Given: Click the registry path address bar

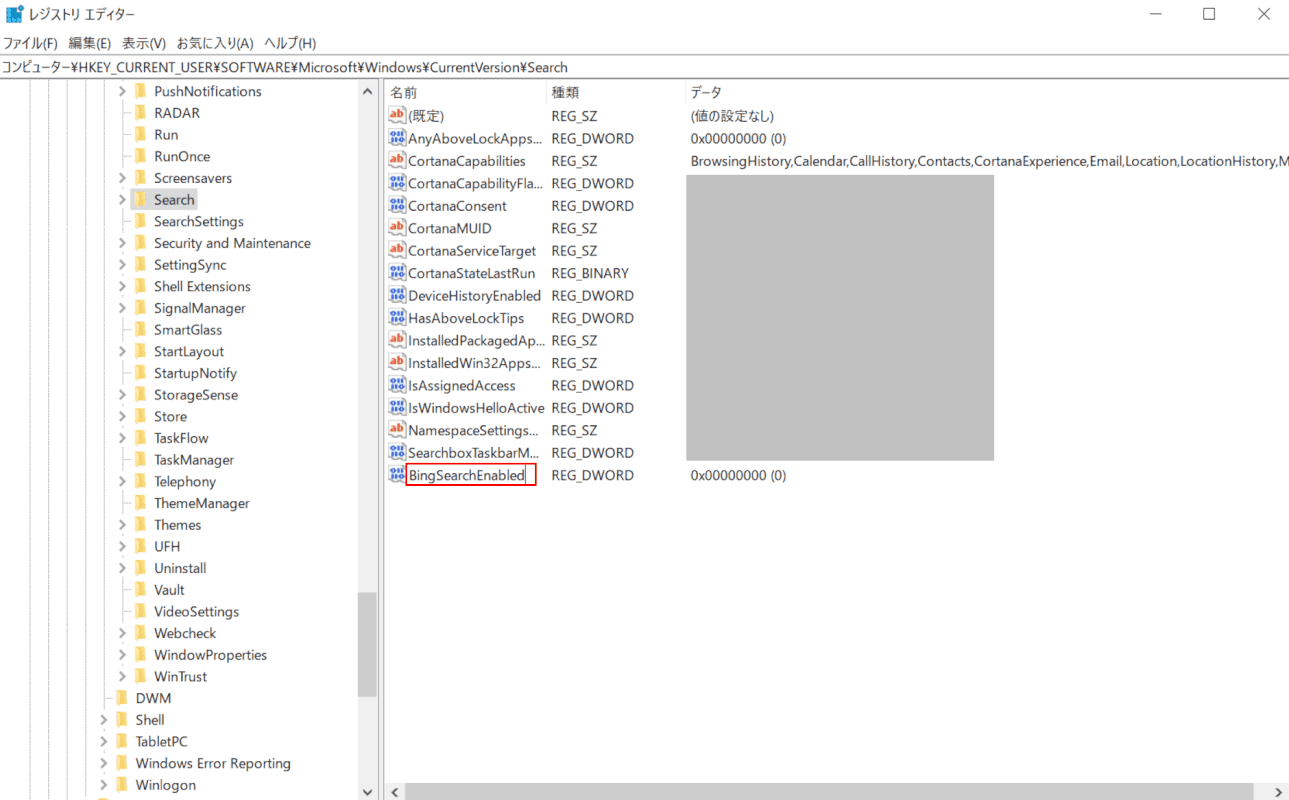Looking at the screenshot, I should click(644, 67).
